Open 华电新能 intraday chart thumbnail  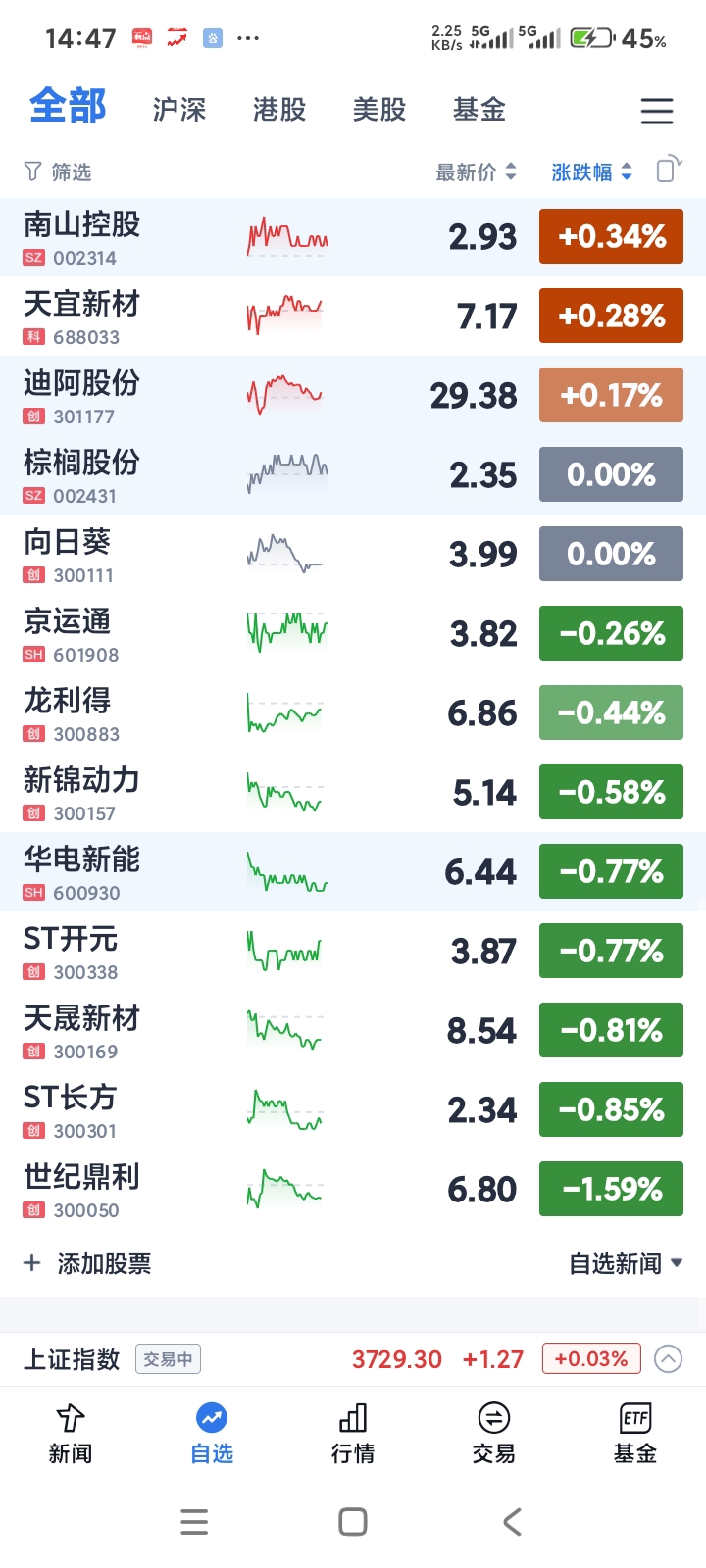pos(286,871)
